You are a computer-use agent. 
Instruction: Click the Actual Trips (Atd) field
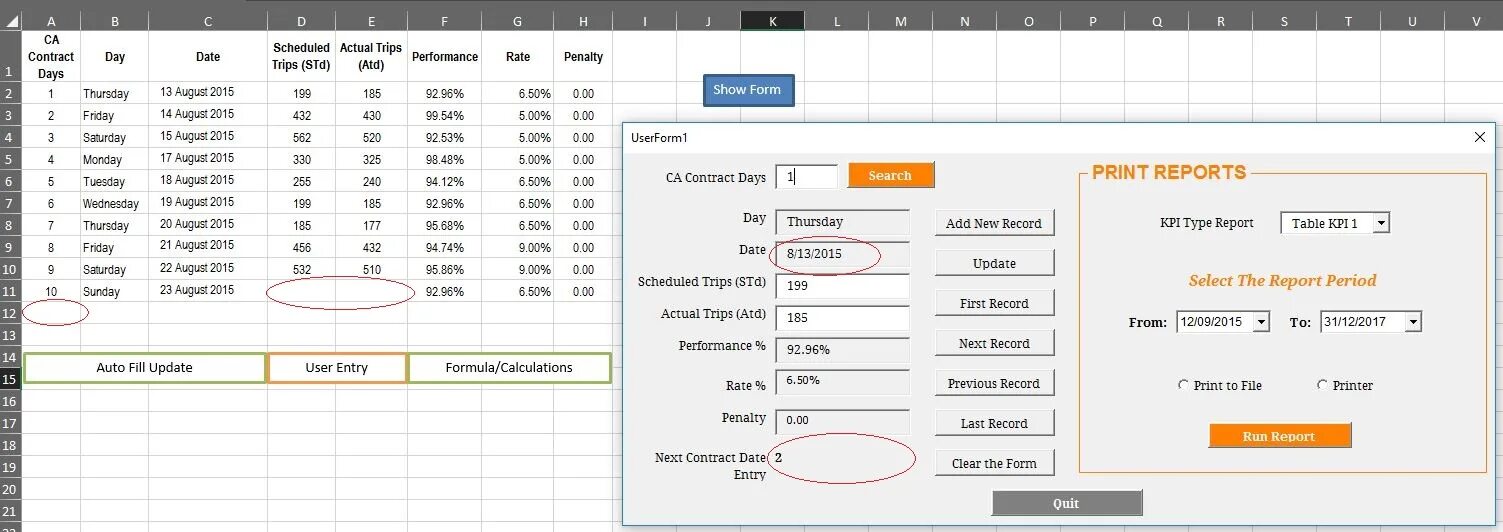point(842,318)
